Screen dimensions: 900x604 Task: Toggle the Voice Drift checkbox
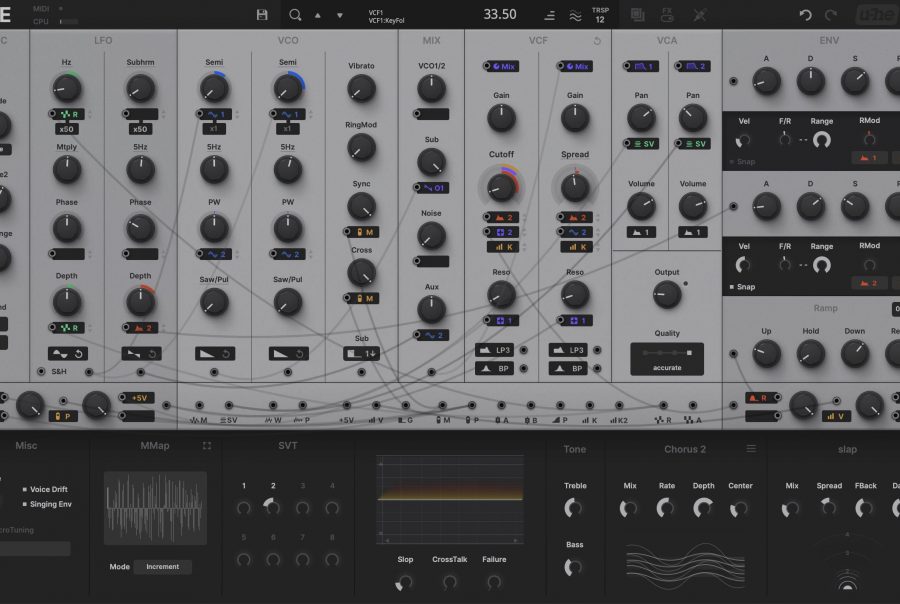click(x=25, y=489)
